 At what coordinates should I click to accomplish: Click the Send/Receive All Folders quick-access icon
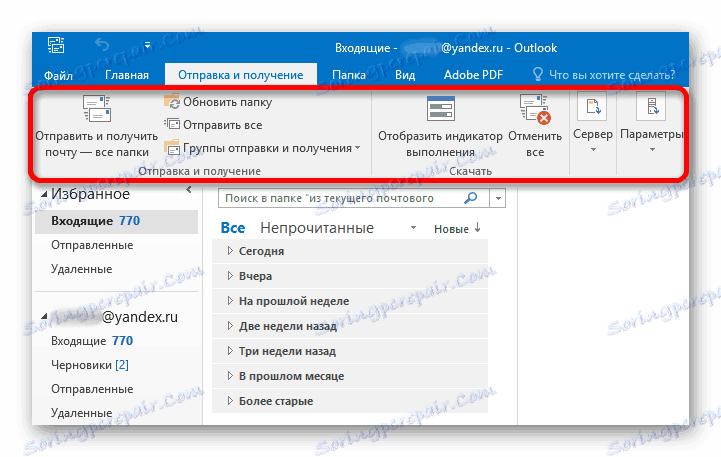(56, 46)
